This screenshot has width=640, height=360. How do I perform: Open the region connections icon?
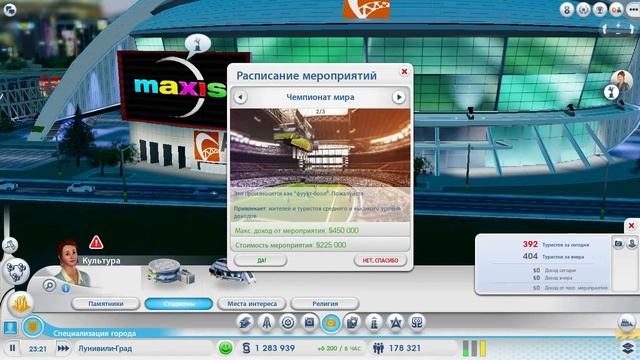point(16,271)
